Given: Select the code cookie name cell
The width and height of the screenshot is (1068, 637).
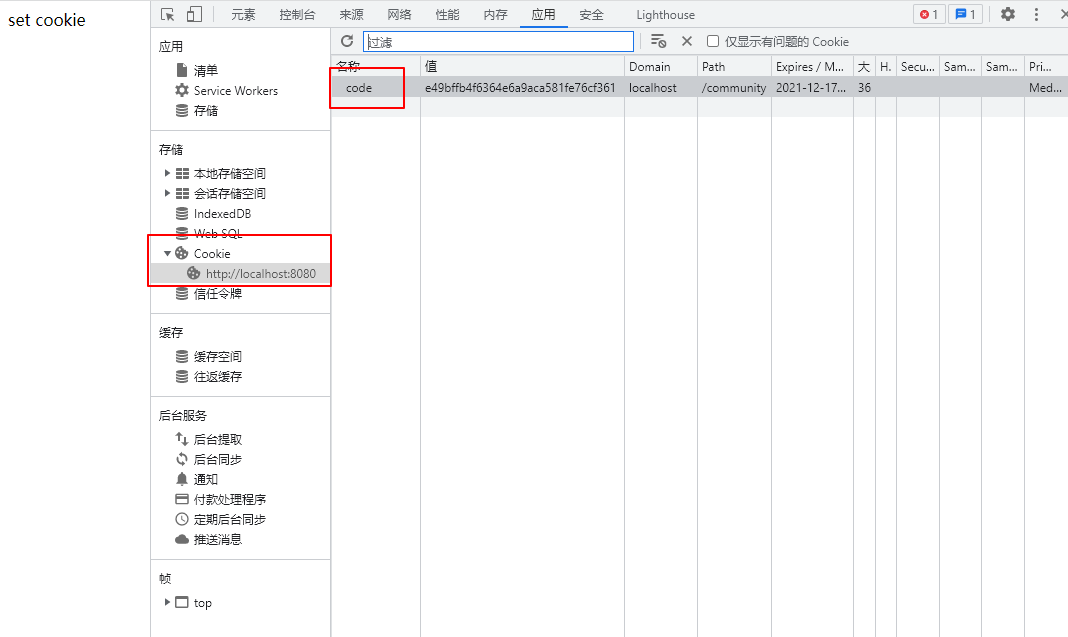Looking at the screenshot, I should (x=375, y=88).
